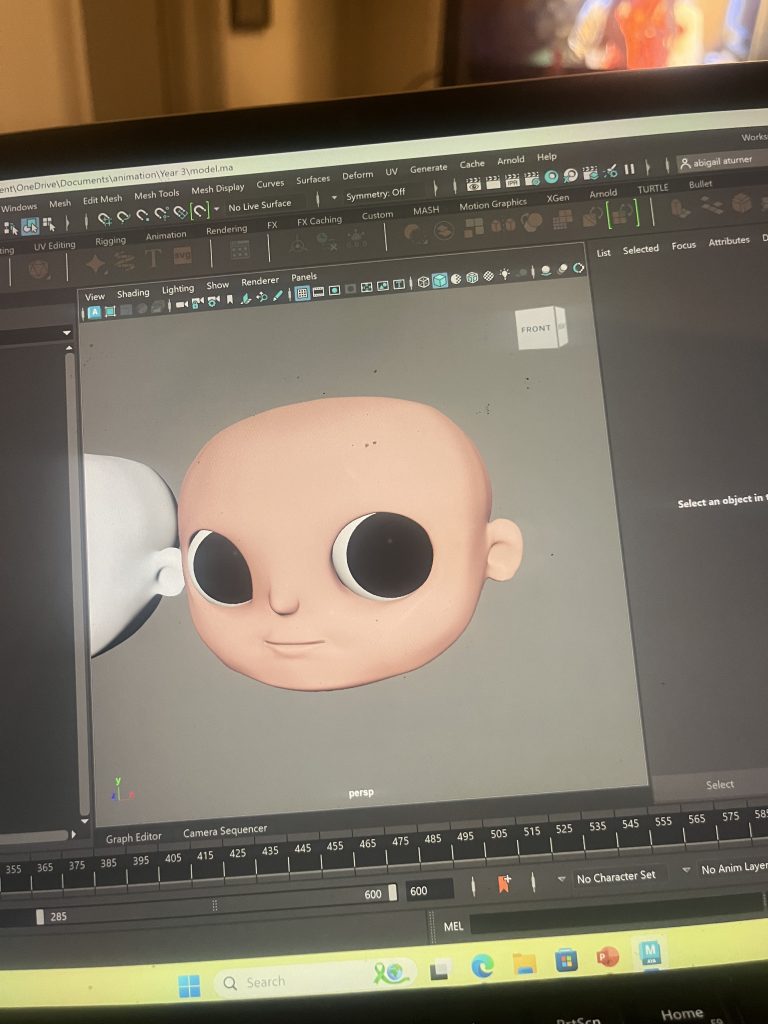
Task: Open the viewport Panels menu
Action: click(x=304, y=277)
